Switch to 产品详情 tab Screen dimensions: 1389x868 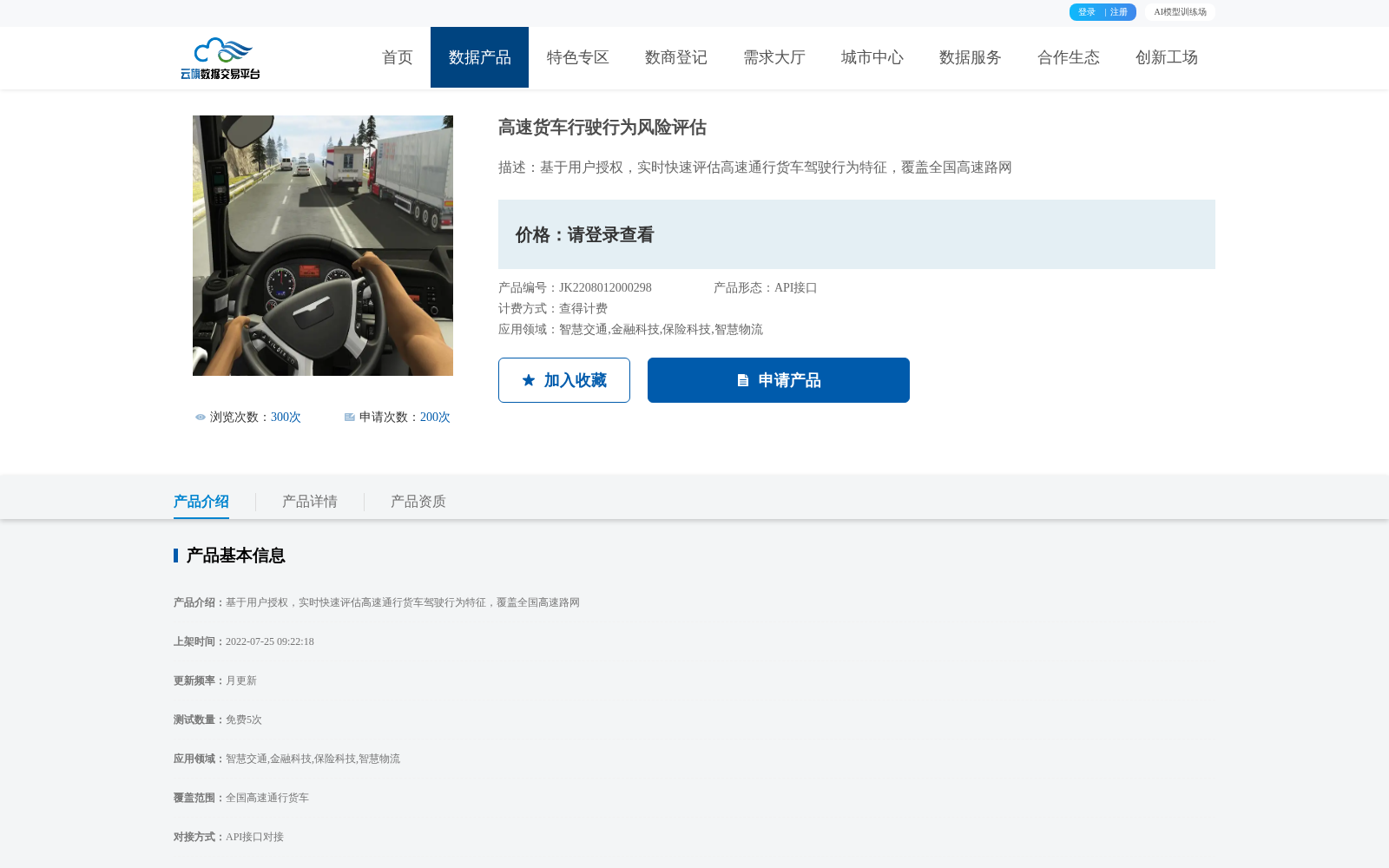click(x=310, y=502)
